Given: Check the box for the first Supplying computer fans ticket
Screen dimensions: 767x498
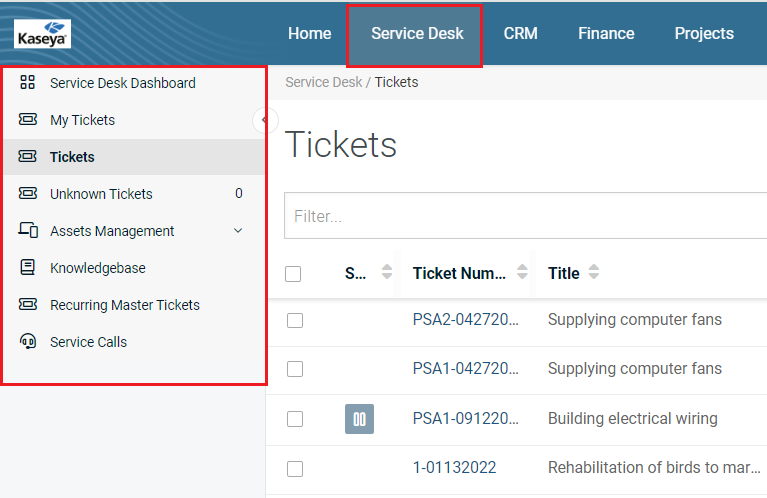Looking at the screenshot, I should (294, 320).
